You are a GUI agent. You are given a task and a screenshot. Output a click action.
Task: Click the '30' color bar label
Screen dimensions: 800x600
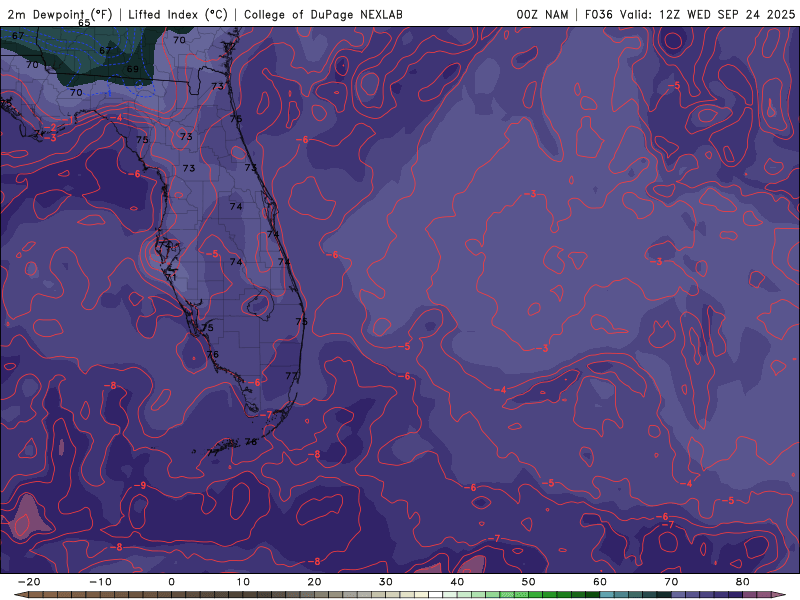(x=386, y=582)
